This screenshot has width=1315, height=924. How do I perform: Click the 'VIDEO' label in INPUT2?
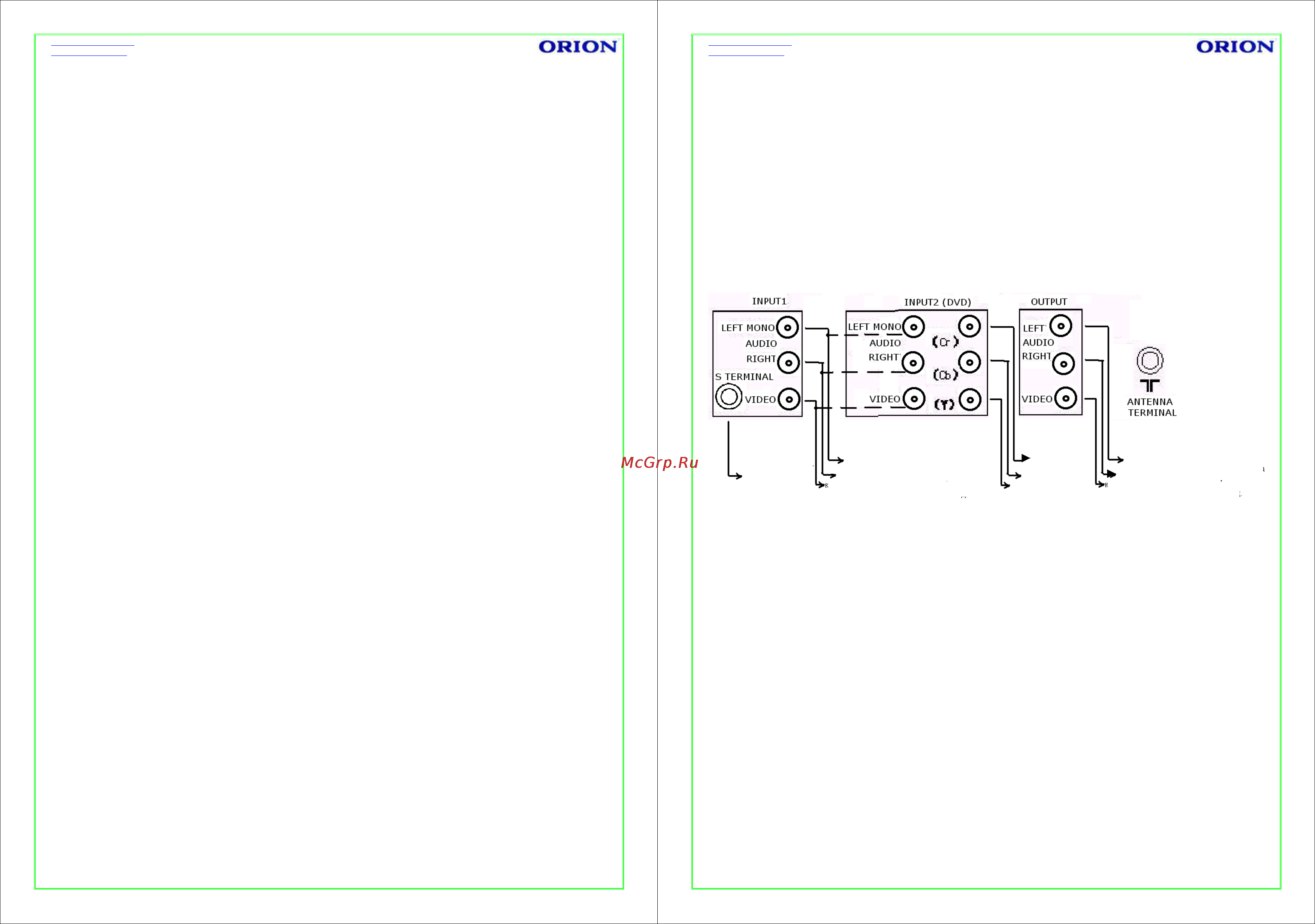point(885,399)
